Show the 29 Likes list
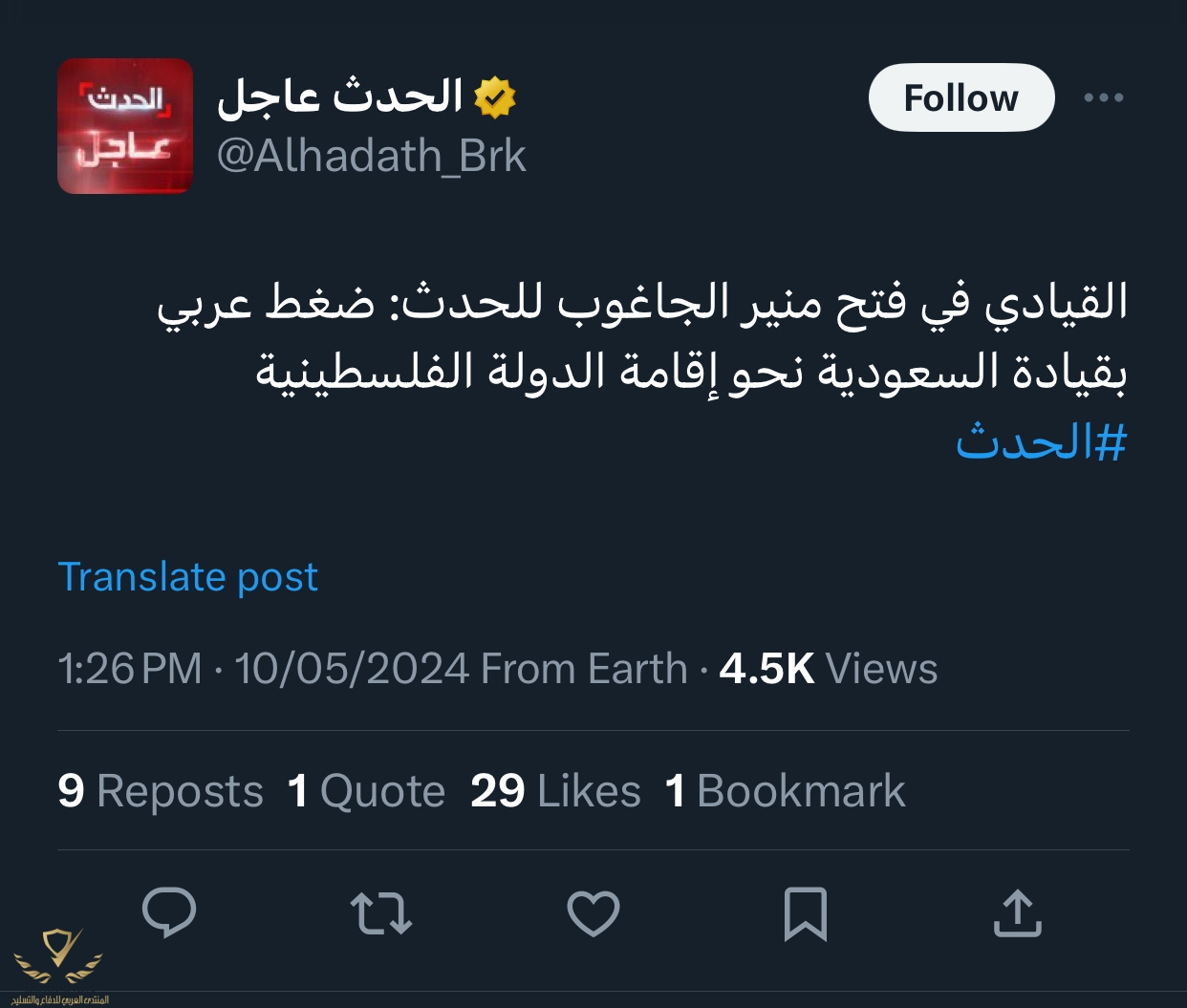Image resolution: width=1187 pixels, height=1008 pixels. pyautogui.click(x=555, y=791)
